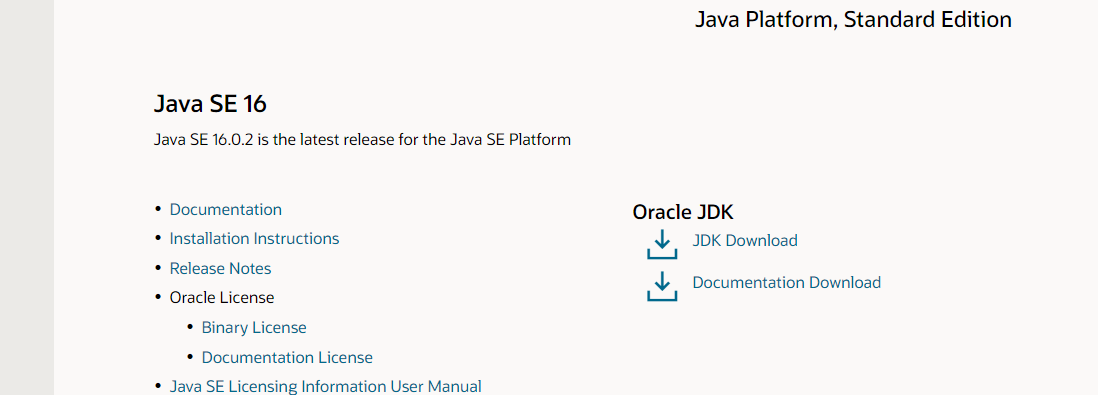Select the Java SE 16 heading

tap(210, 104)
